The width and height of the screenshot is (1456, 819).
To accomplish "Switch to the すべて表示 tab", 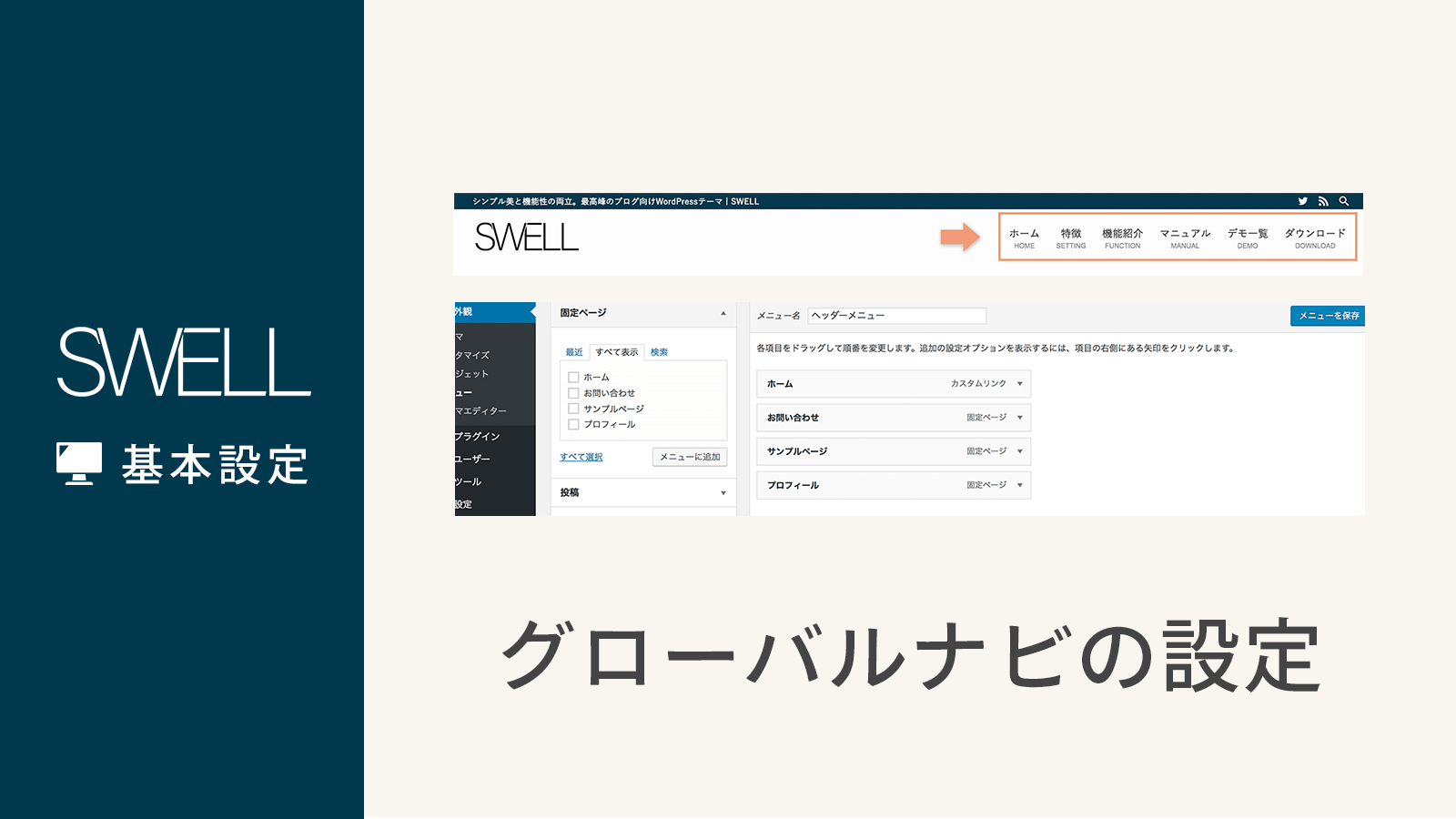I will tap(617, 352).
